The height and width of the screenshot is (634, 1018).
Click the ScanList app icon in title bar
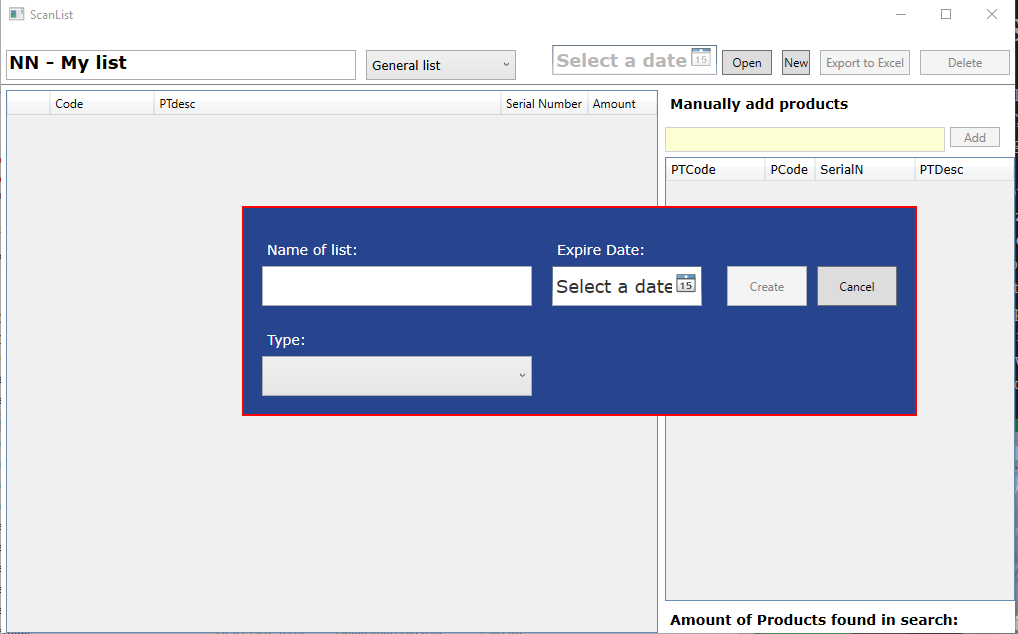pyautogui.click(x=16, y=15)
